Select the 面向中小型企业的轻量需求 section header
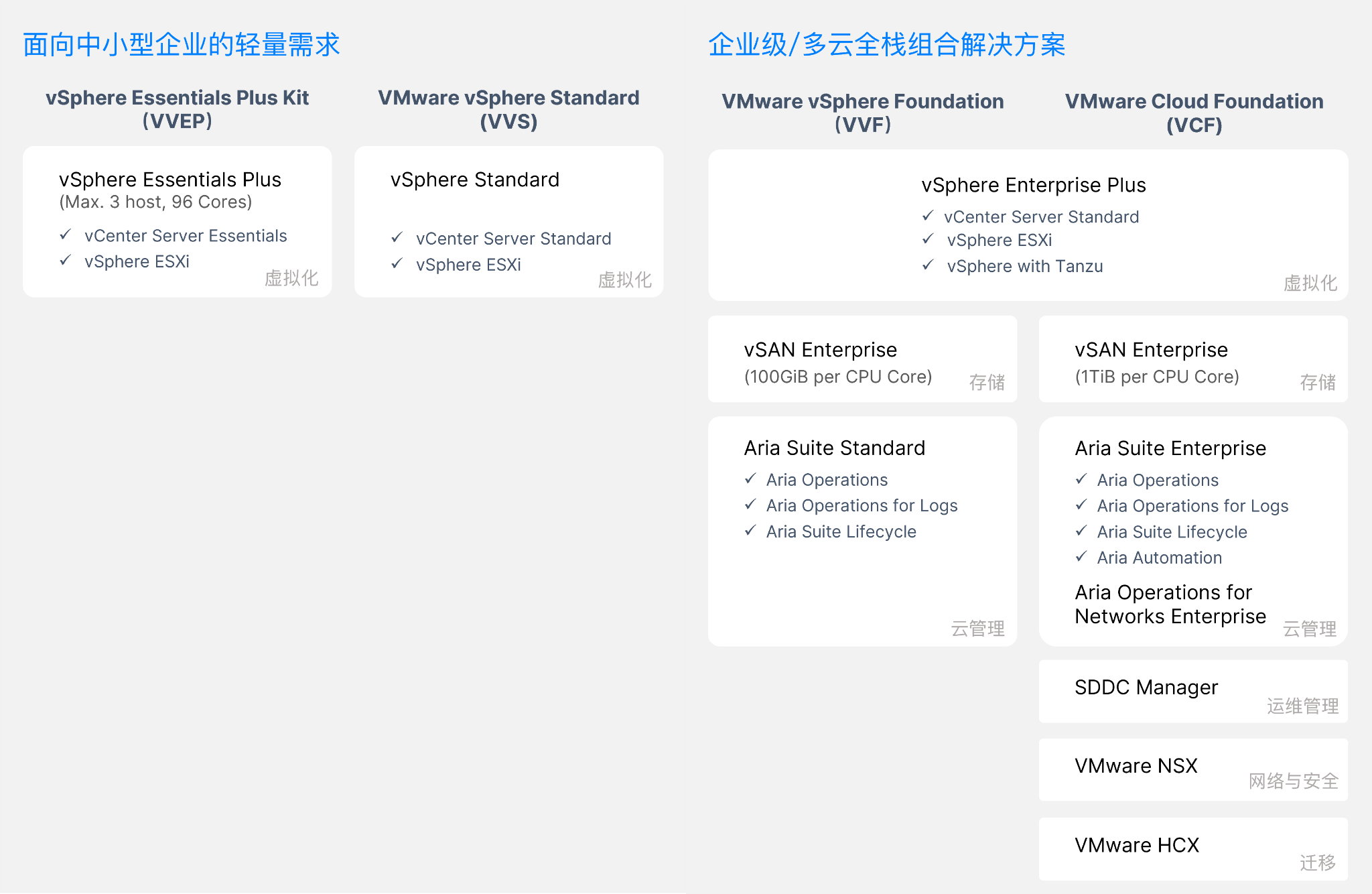Image resolution: width=1372 pixels, height=894 pixels. click(x=181, y=44)
